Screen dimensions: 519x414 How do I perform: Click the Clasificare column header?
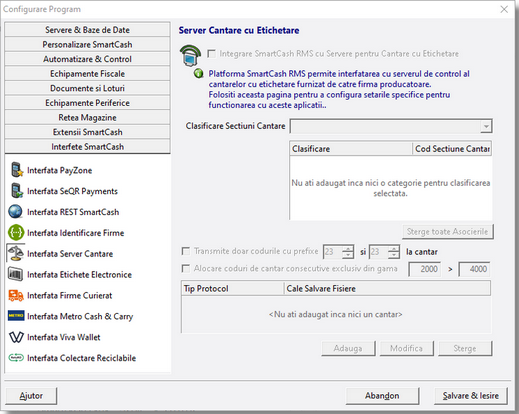click(x=351, y=149)
